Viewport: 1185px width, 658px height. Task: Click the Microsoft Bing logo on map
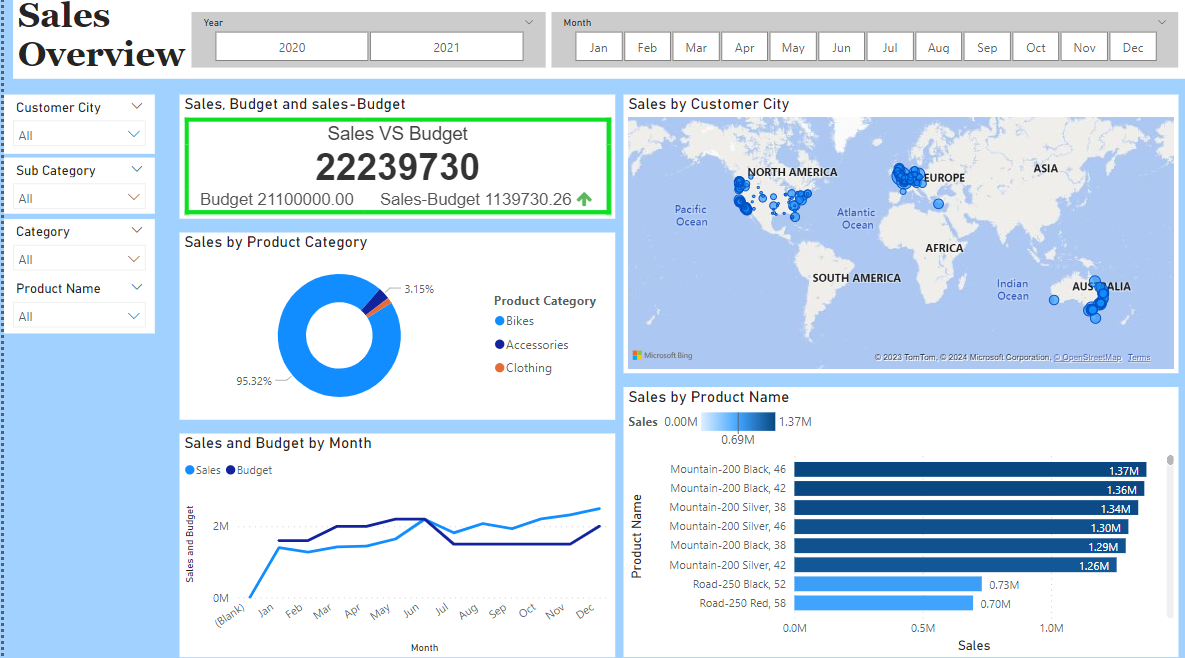point(662,355)
